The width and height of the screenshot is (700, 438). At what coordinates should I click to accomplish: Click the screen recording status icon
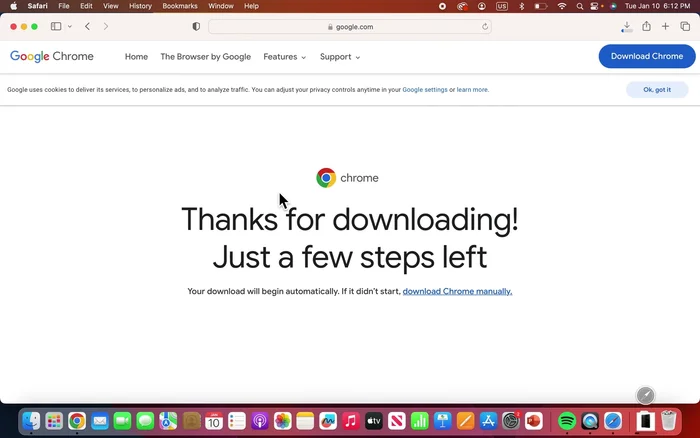(442, 6)
